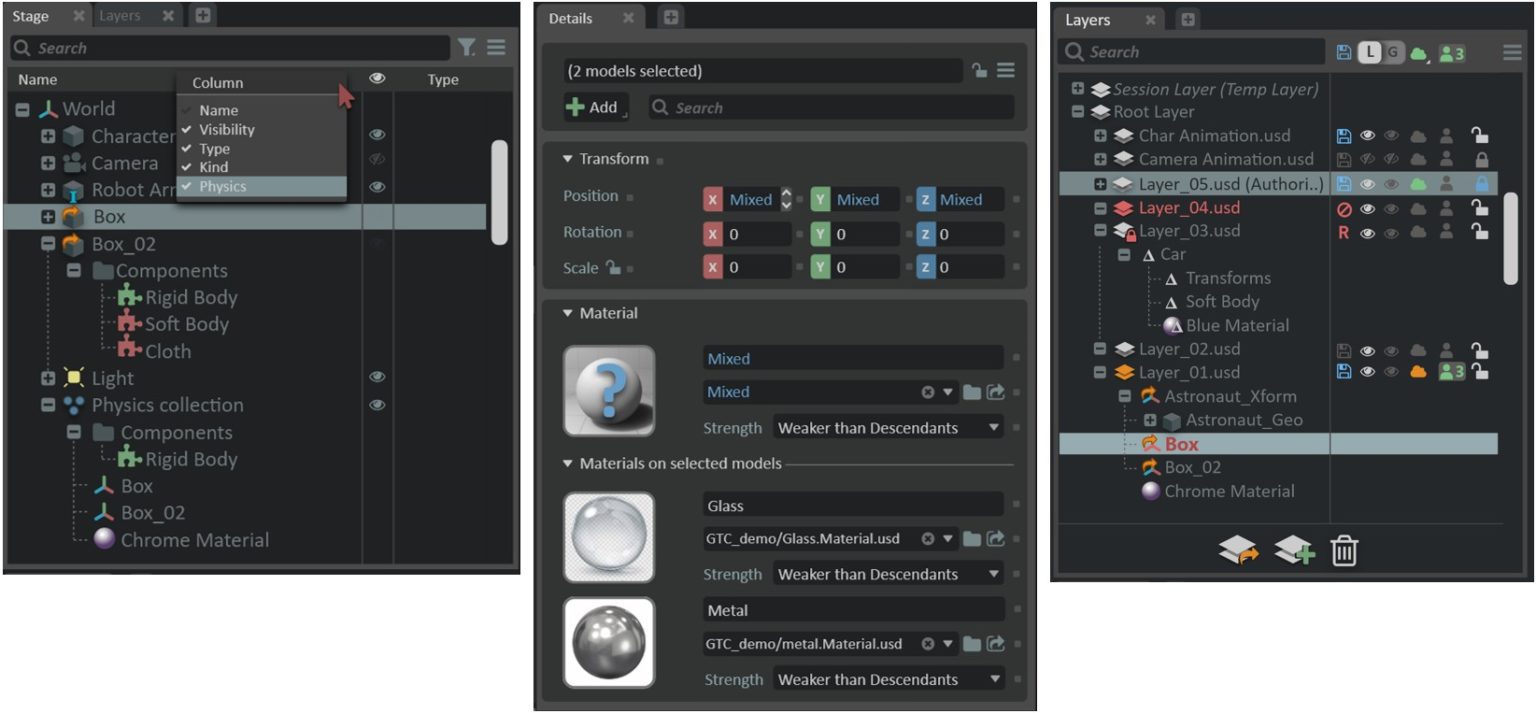Click the folder icon beside Glass.Material.usd path
Viewport: 1536px width, 713px height.
point(971,538)
